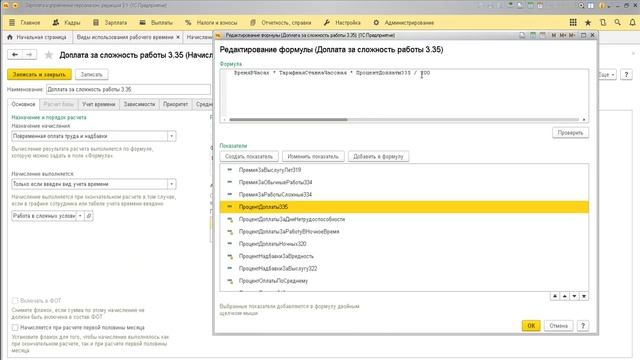Open the linked item icon beside Работа в сложных условиях
The width and height of the screenshot is (640, 360).
tap(89, 216)
